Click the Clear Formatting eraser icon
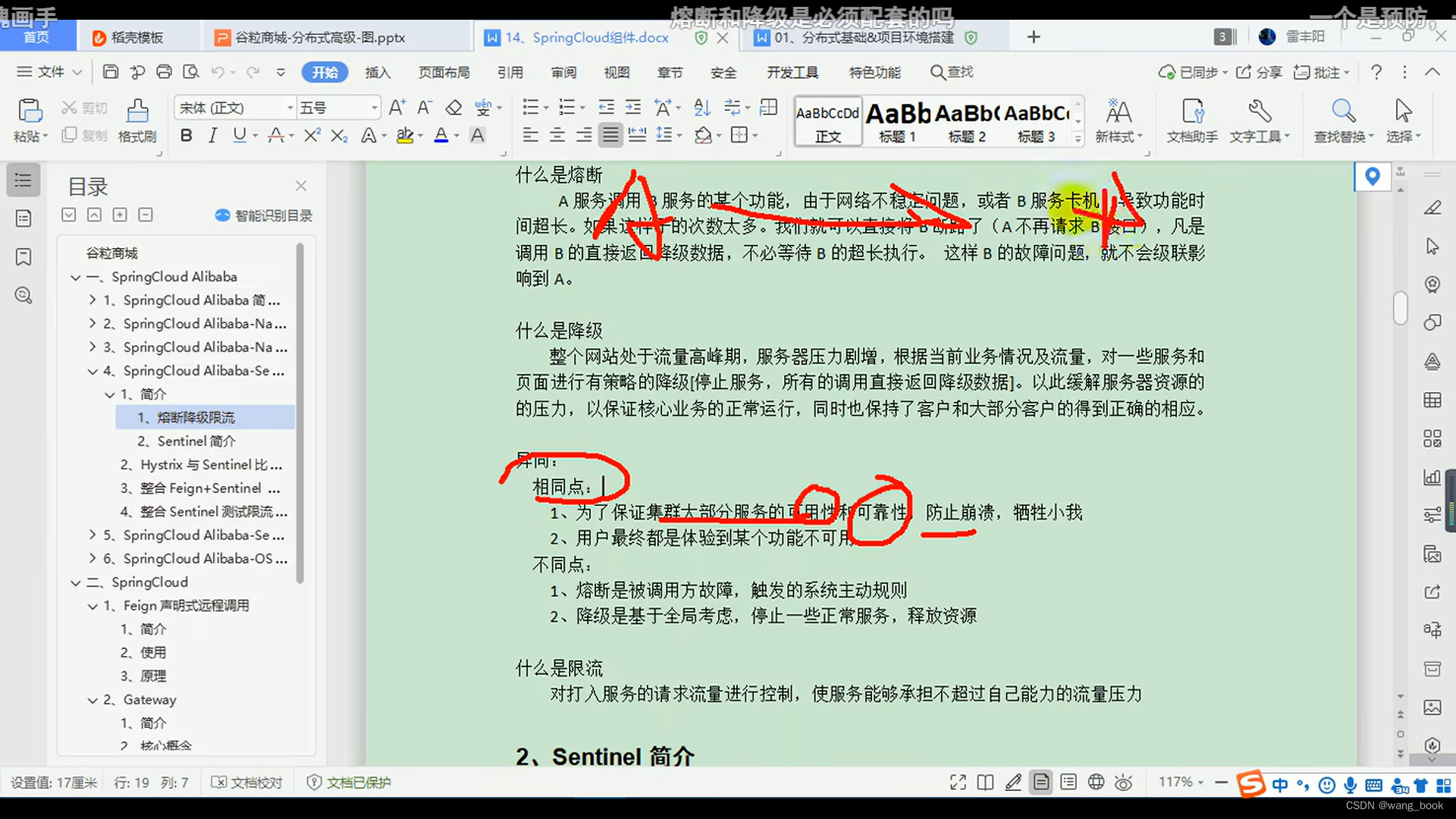1456x819 pixels. tap(453, 108)
